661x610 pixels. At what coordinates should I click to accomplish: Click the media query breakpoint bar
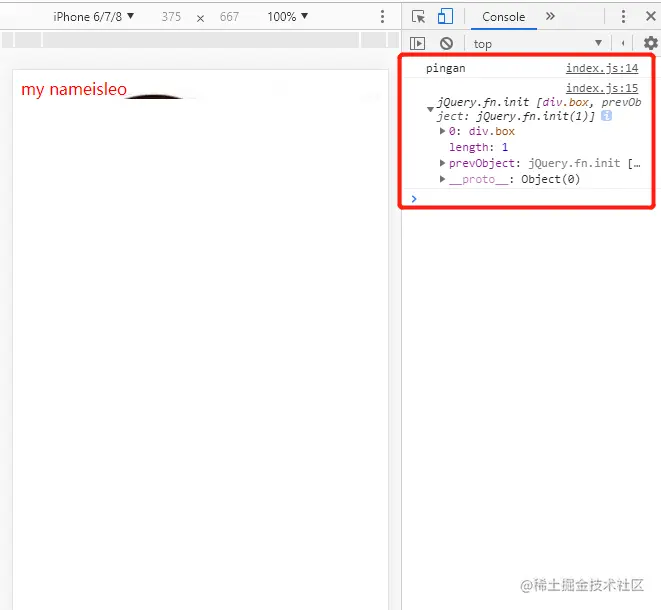(x=200, y=40)
